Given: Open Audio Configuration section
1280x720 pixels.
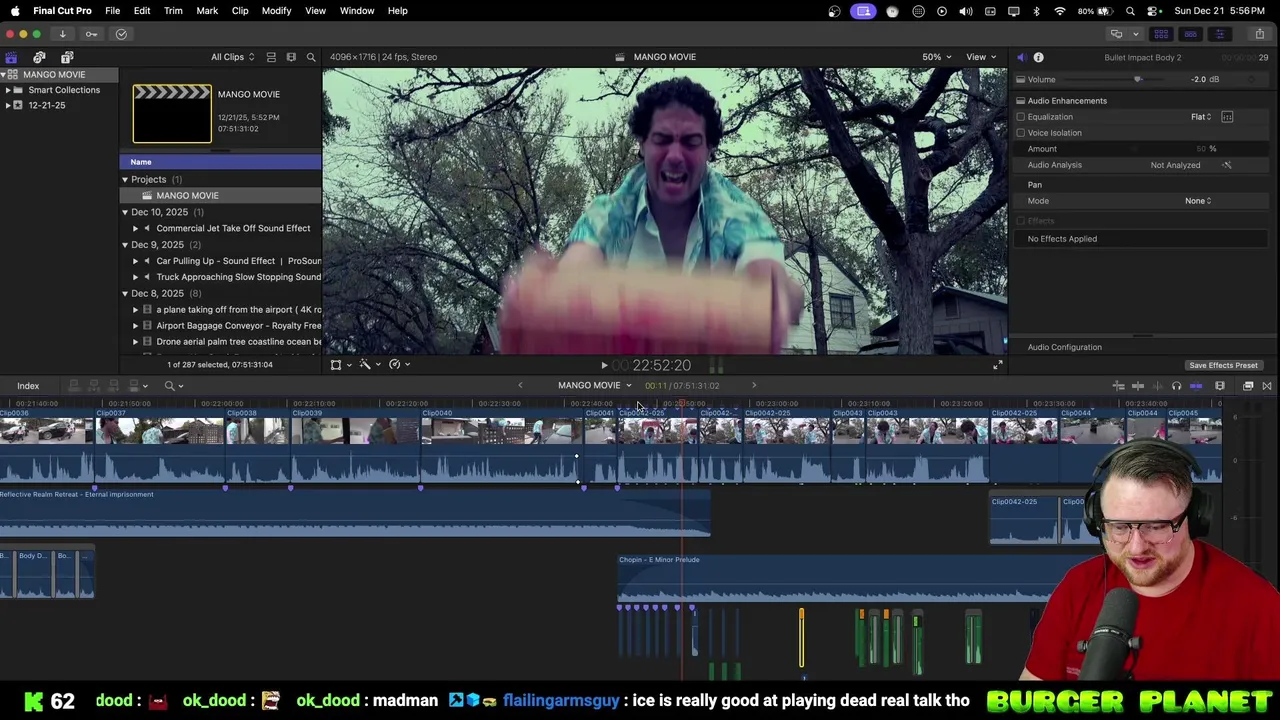Looking at the screenshot, I should [x=1064, y=347].
